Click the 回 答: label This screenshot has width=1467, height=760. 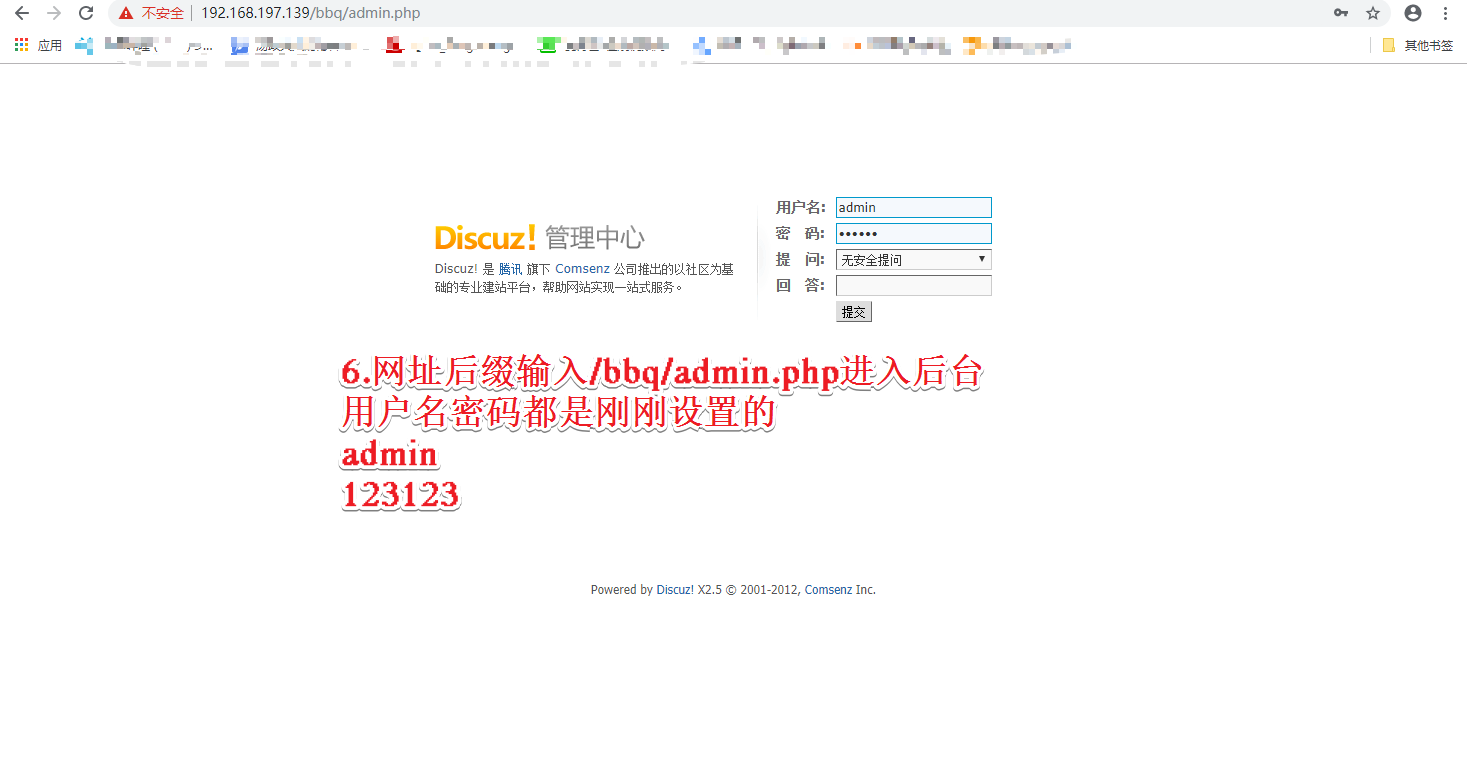pos(801,286)
